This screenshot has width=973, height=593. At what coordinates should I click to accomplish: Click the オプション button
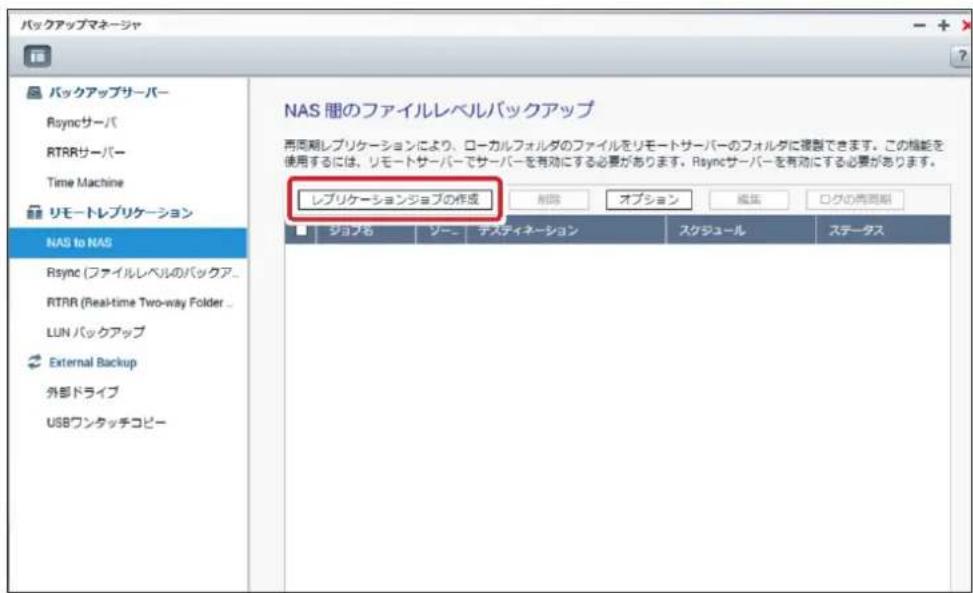[x=648, y=200]
